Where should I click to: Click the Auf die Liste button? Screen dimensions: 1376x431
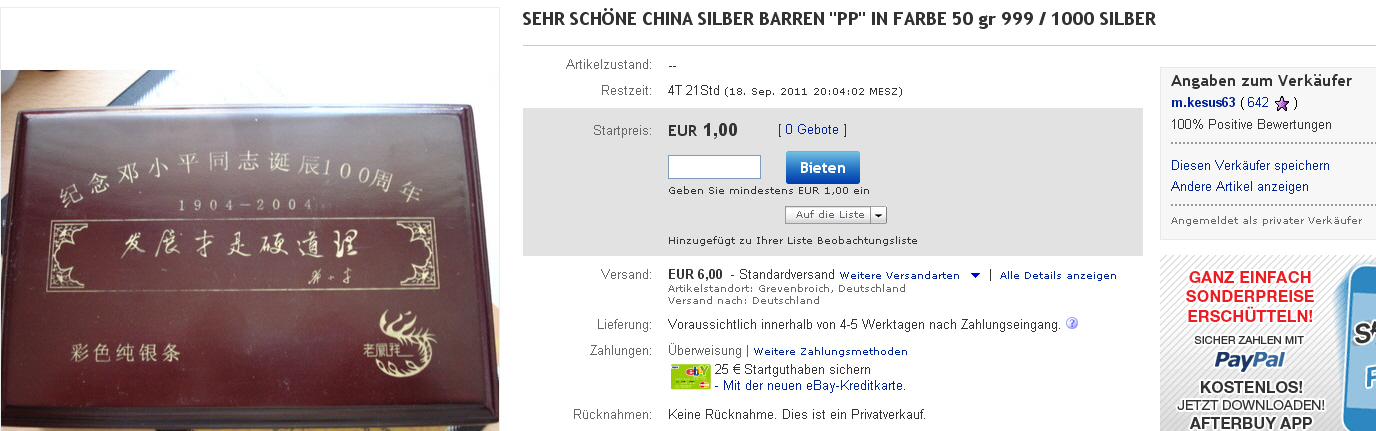click(x=828, y=215)
